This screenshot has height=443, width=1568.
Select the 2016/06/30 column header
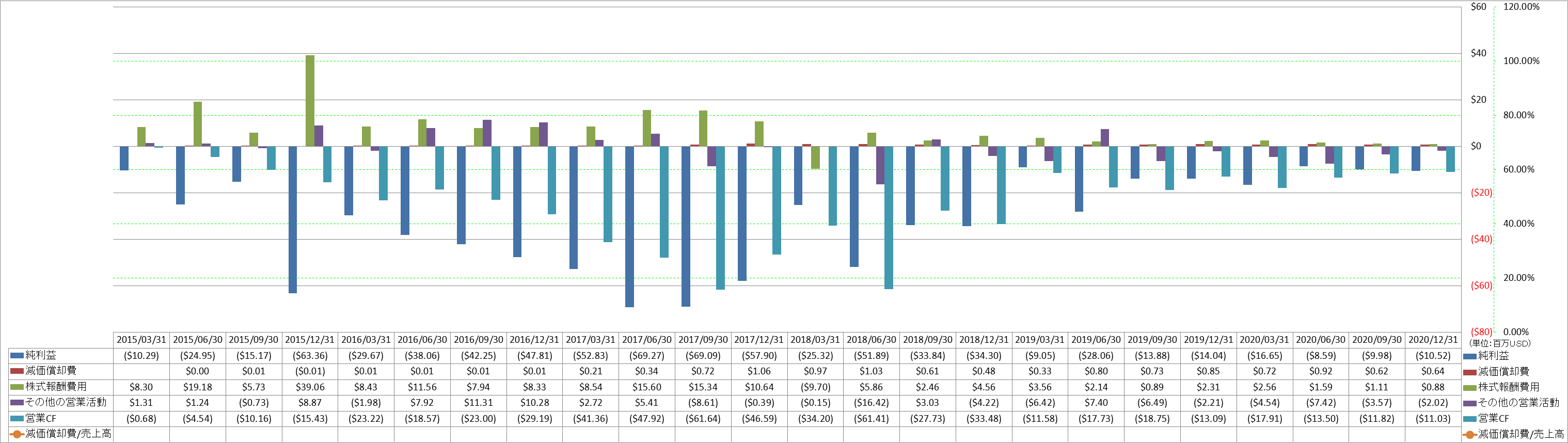(422, 340)
